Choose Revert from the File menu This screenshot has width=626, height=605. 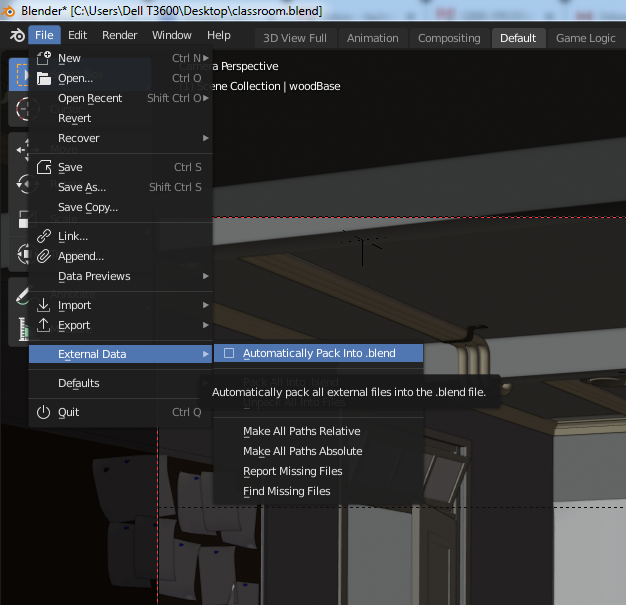pos(120,118)
